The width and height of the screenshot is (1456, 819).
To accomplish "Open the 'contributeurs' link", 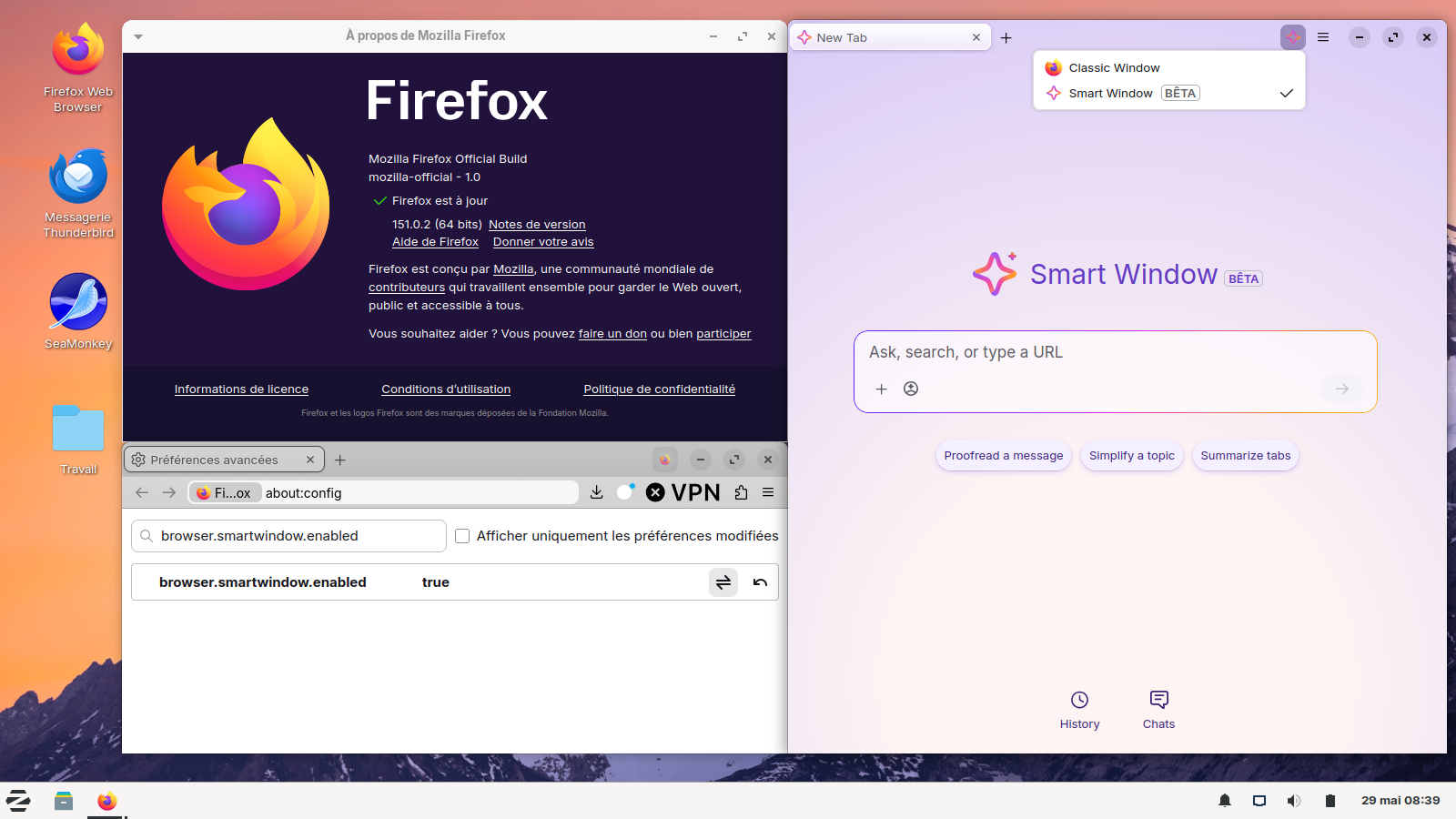I will [x=407, y=288].
